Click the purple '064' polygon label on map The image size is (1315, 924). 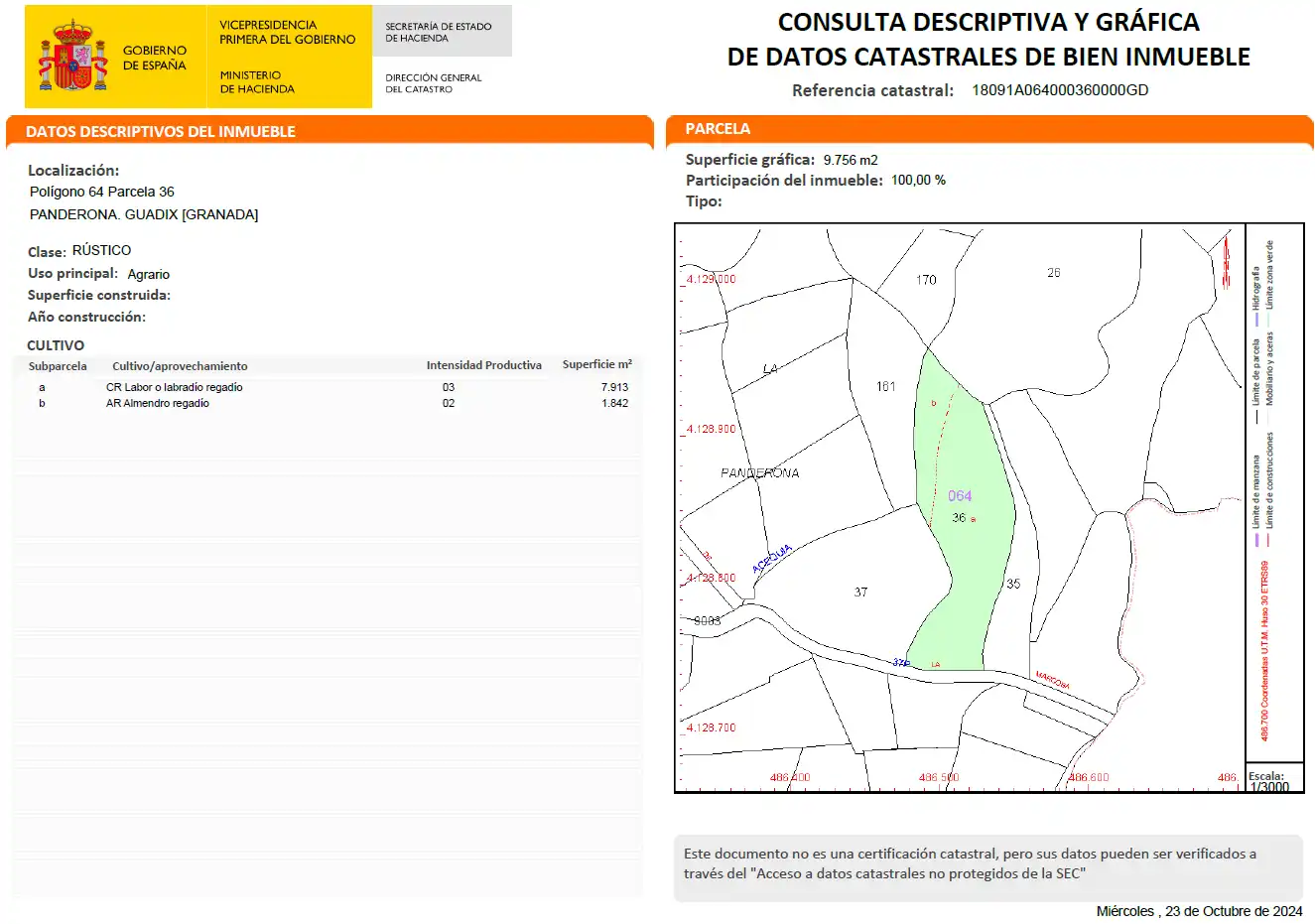click(960, 496)
